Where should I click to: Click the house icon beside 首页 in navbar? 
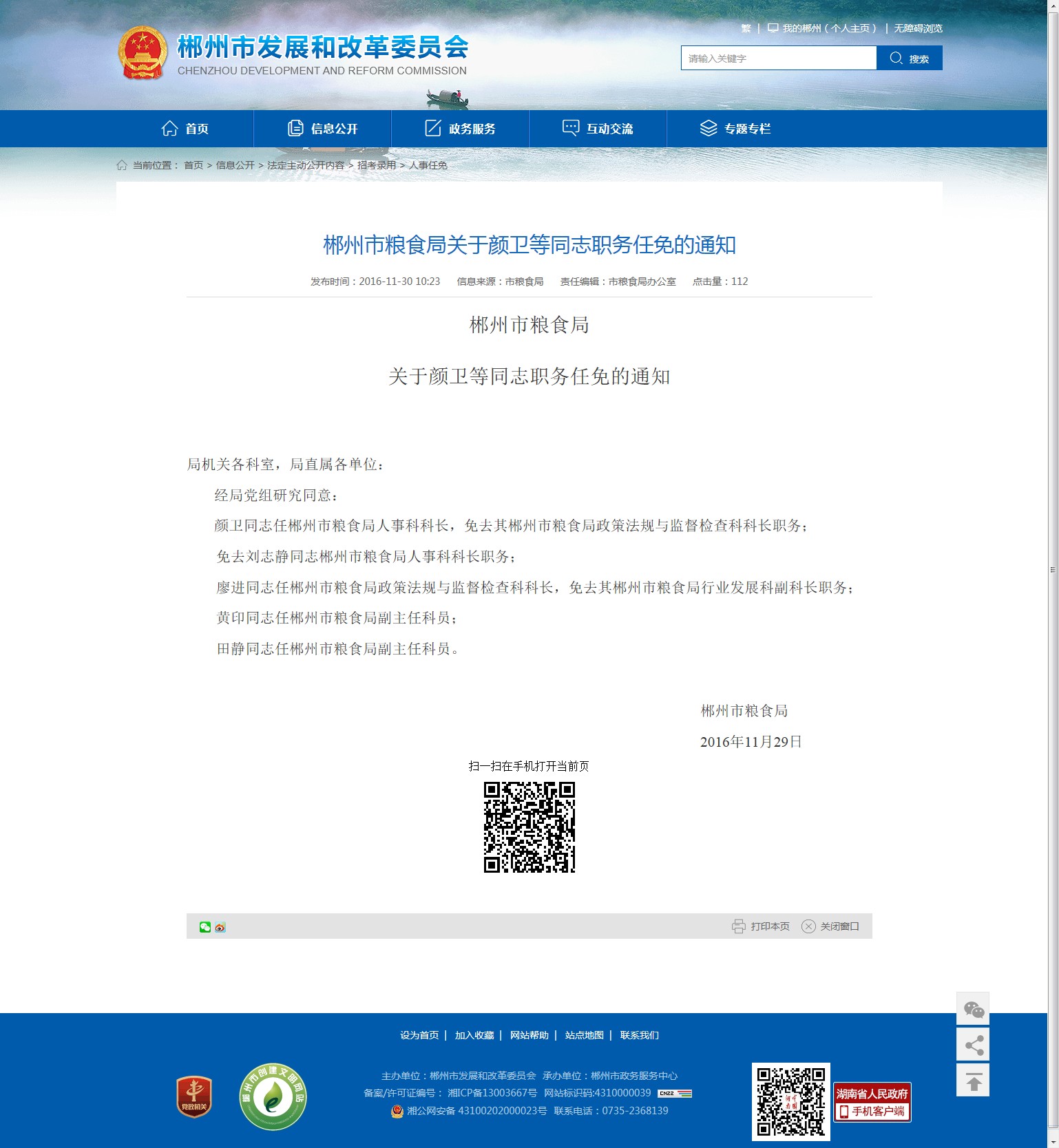(x=169, y=128)
